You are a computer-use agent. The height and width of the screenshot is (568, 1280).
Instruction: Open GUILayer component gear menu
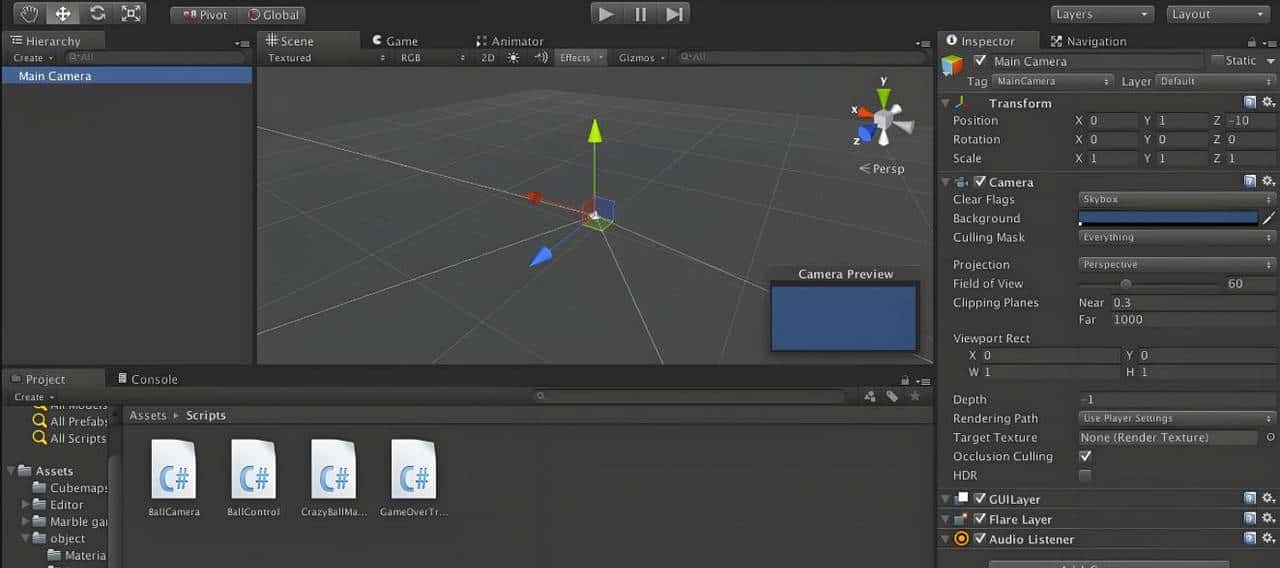pos(1268,498)
